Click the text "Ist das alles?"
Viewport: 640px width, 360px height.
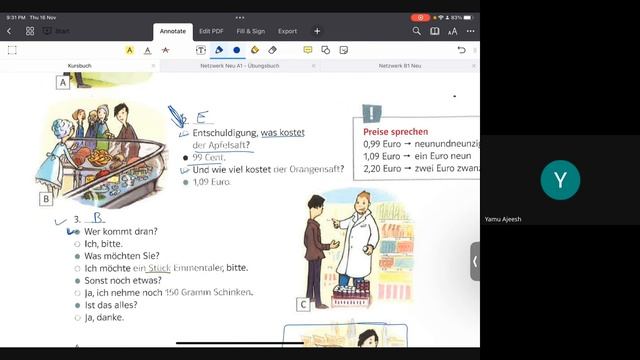coord(111,305)
